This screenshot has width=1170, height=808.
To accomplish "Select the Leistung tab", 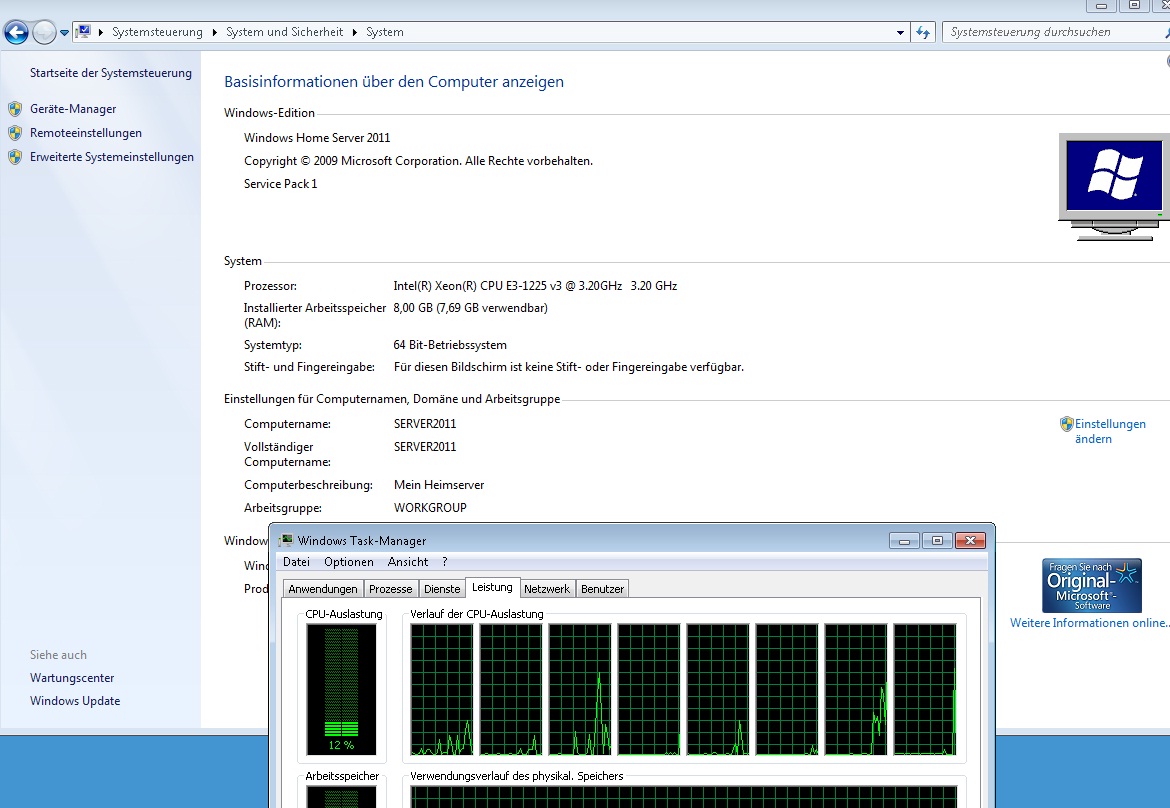I will pos(492,587).
